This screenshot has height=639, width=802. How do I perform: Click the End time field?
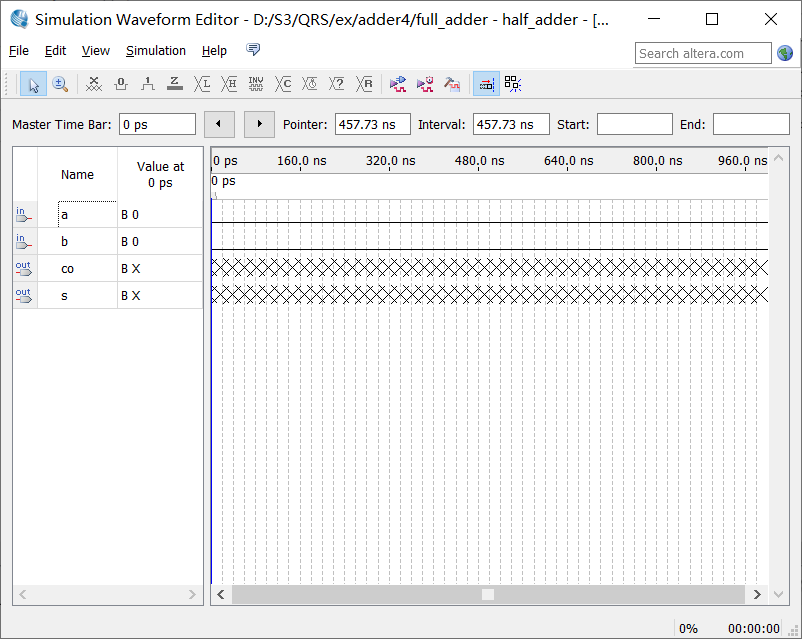point(751,124)
